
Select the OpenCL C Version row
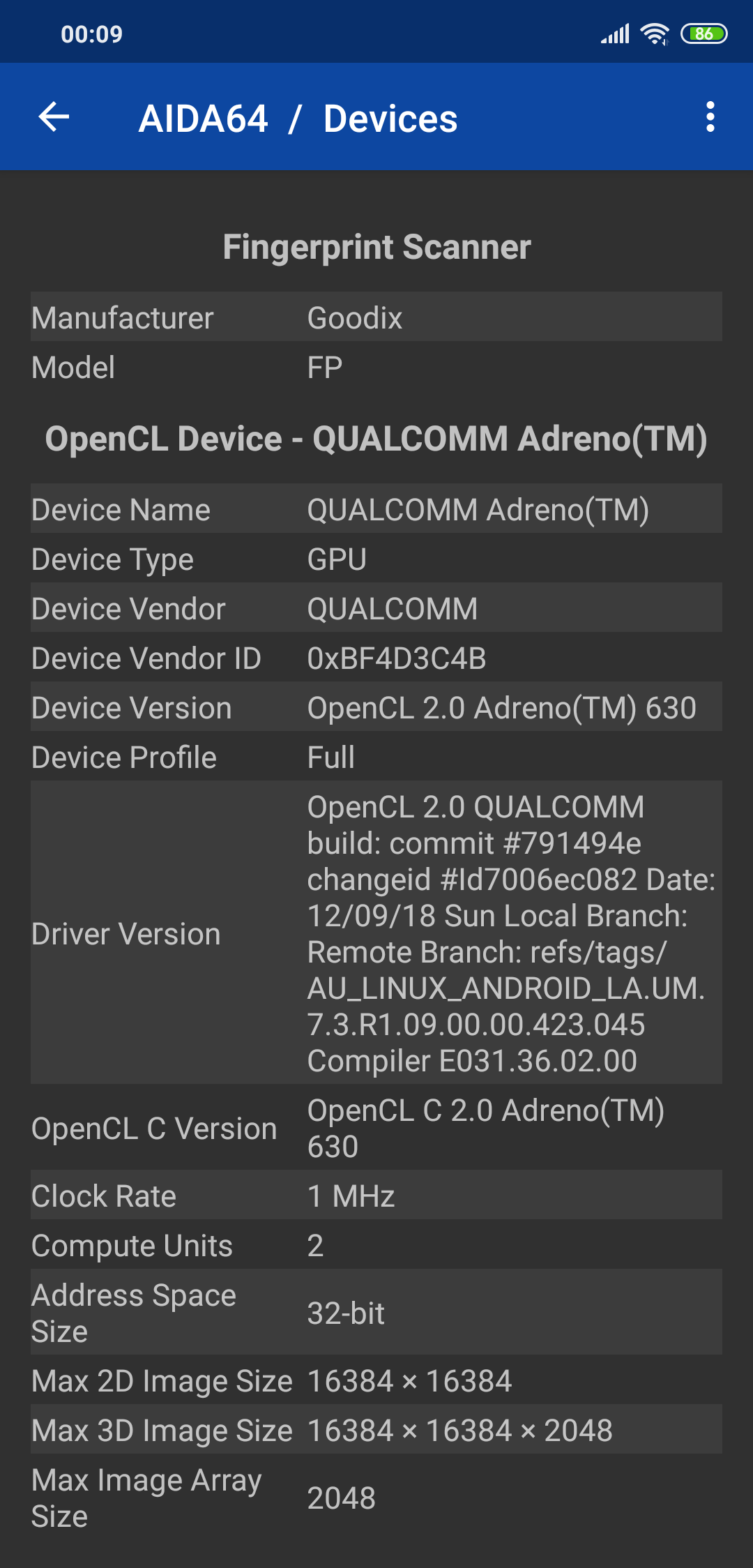(376, 1127)
